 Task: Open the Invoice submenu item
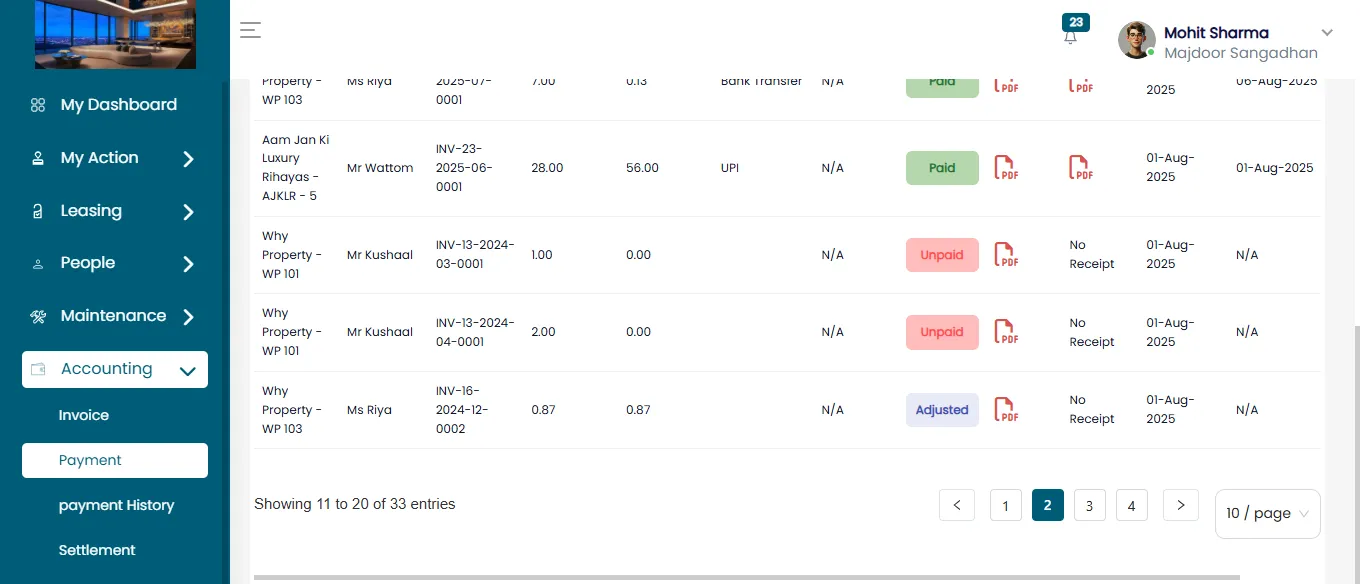pyautogui.click(x=84, y=415)
